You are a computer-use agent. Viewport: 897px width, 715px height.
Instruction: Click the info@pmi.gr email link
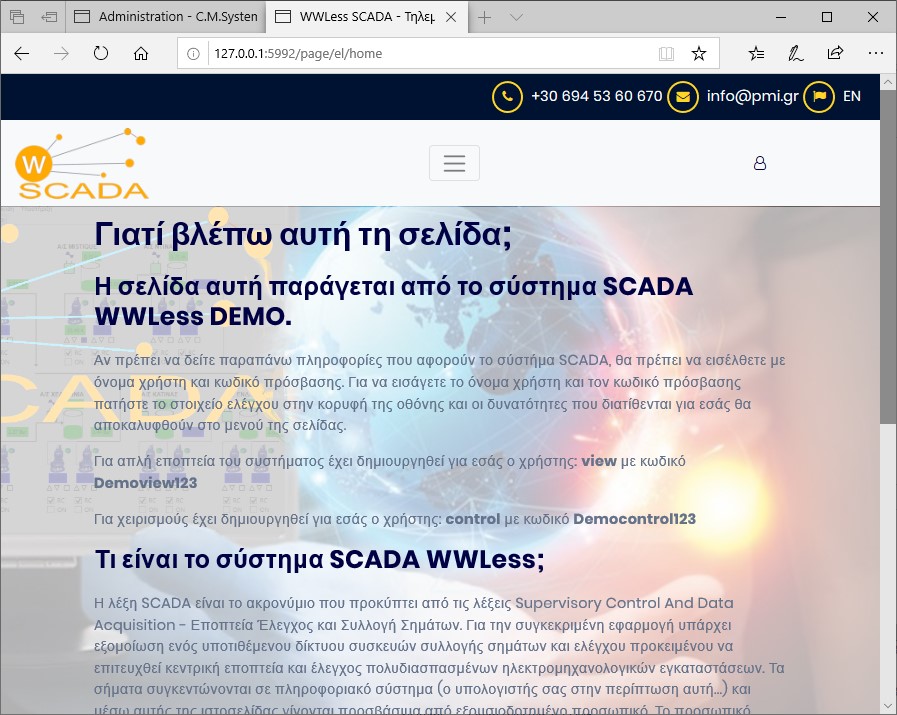752,97
